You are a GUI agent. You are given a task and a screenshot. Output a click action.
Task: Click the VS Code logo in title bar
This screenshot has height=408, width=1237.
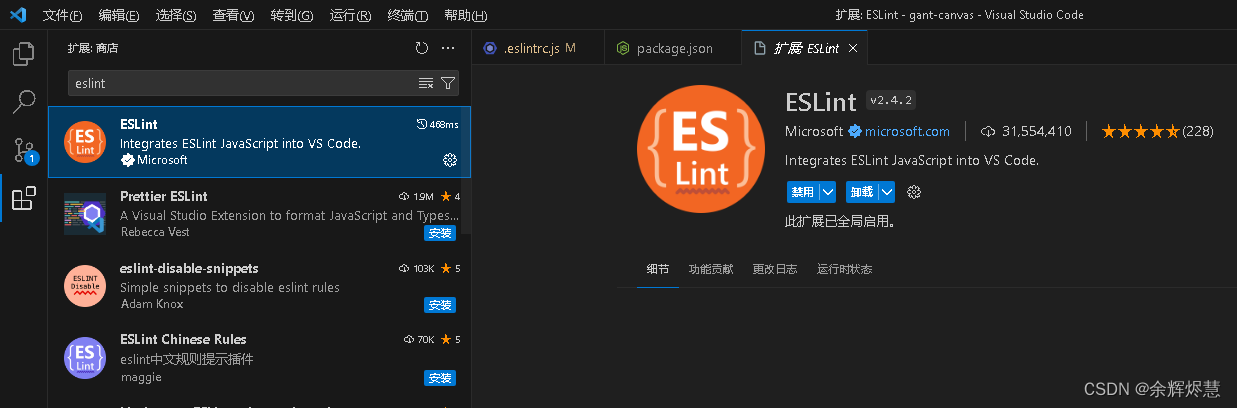(17, 15)
